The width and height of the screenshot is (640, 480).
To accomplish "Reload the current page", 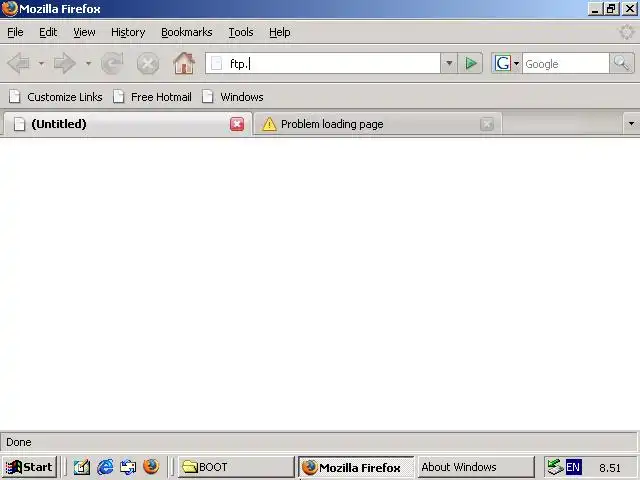I will click(112, 64).
